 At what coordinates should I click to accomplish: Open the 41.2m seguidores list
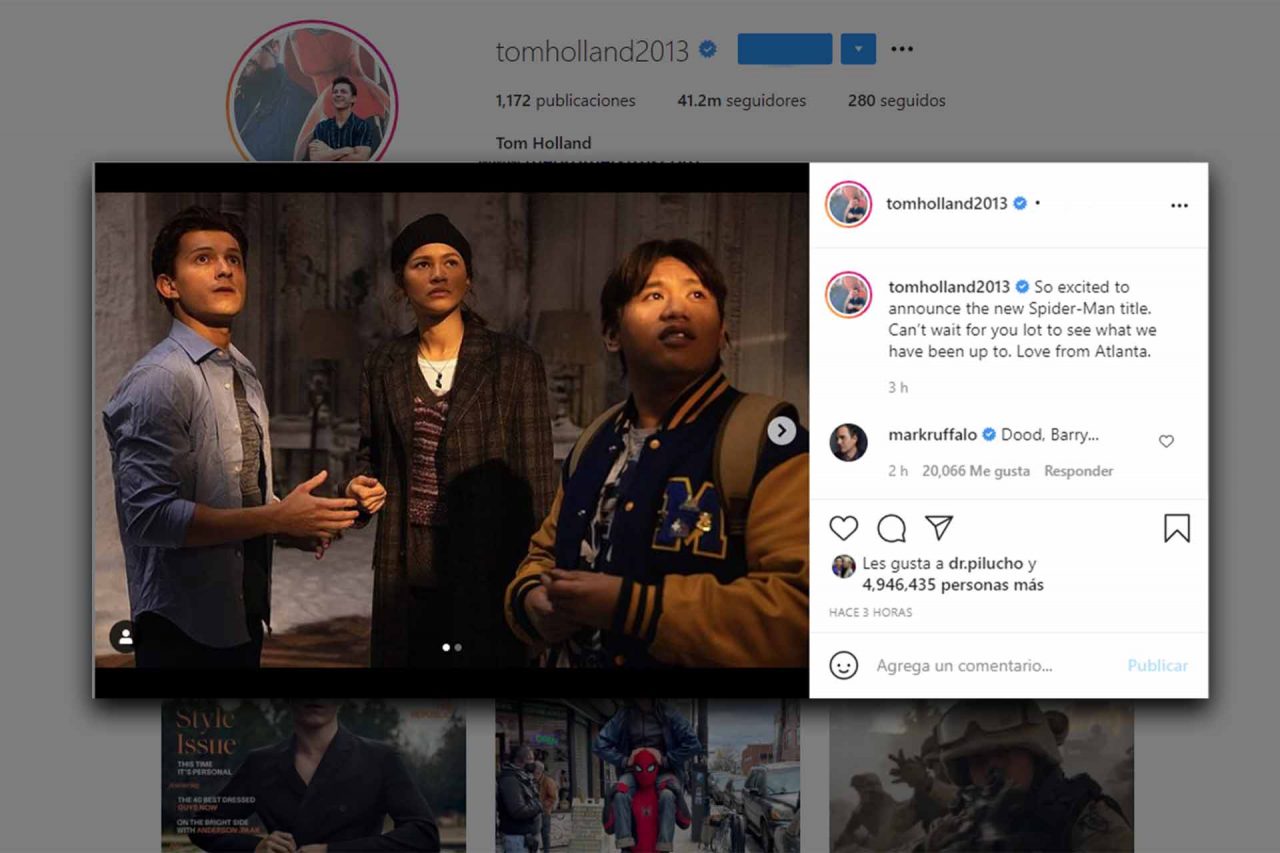pos(741,101)
